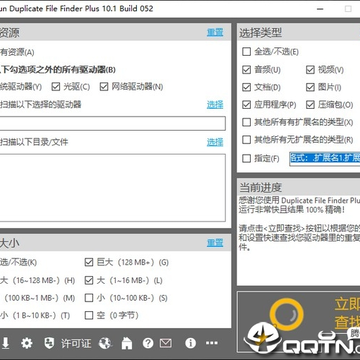The height and width of the screenshot is (360, 360).
Task: Open help with the question mark icon
Action: 148,343
